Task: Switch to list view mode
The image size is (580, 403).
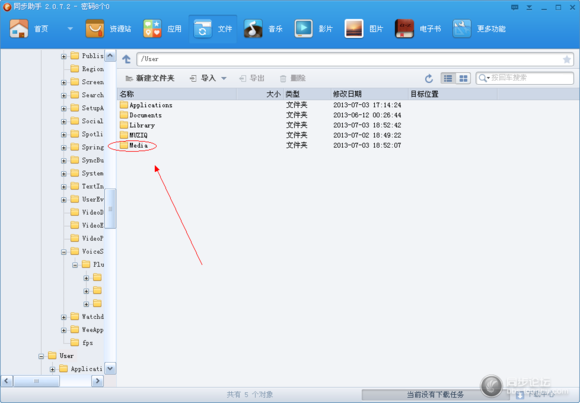Action: click(448, 78)
